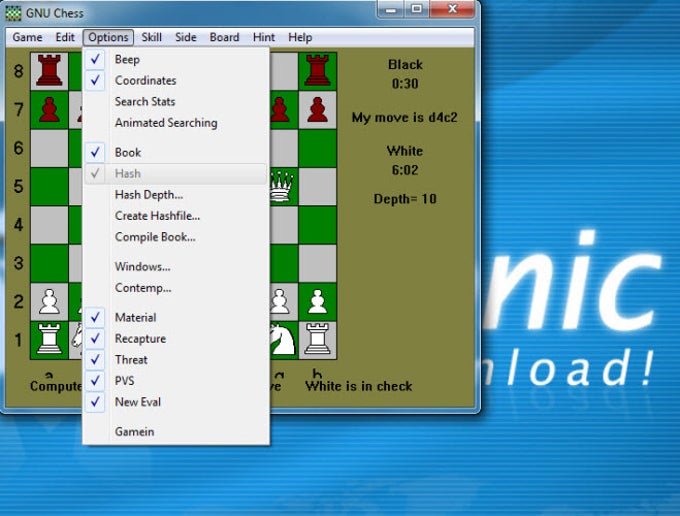Click the empty square a4
Viewport: 680px width, 516px height.
49,225
